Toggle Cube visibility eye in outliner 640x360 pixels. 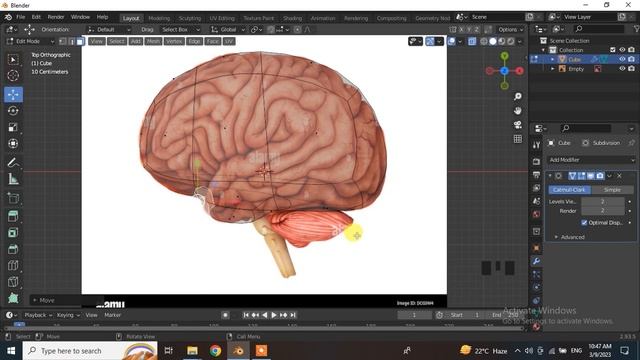point(622,60)
